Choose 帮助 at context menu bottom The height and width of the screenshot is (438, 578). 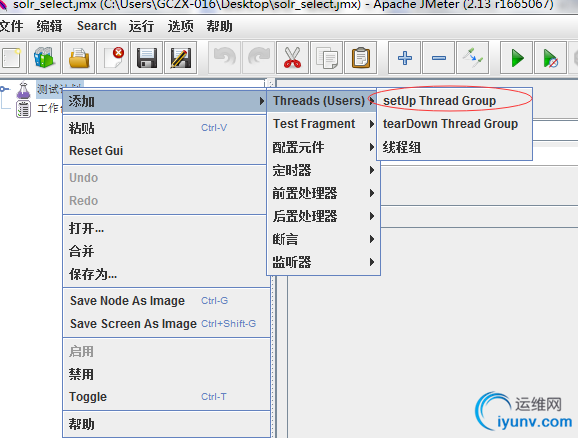(x=167, y=424)
